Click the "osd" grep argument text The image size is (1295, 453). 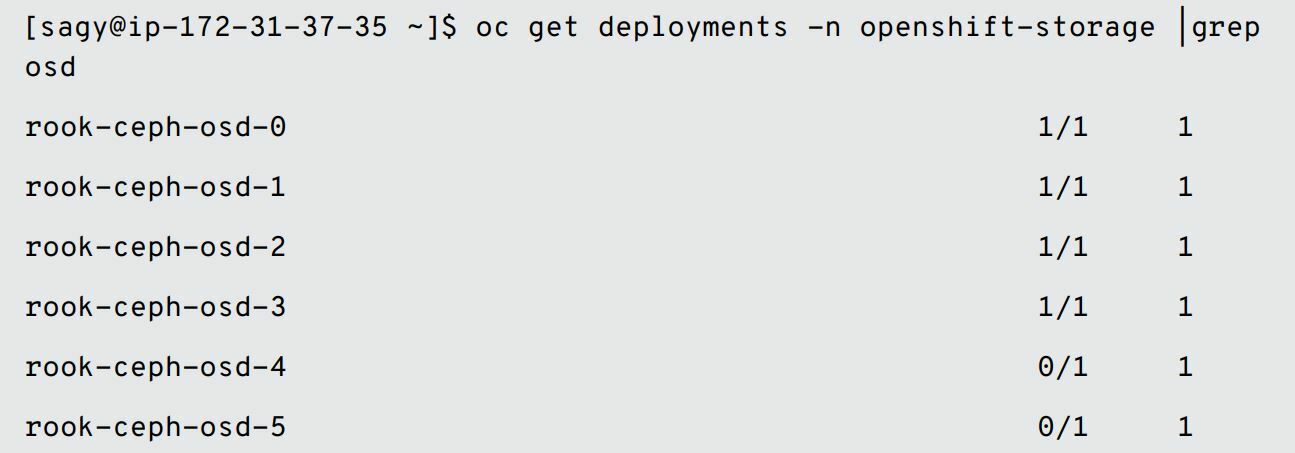point(50,69)
